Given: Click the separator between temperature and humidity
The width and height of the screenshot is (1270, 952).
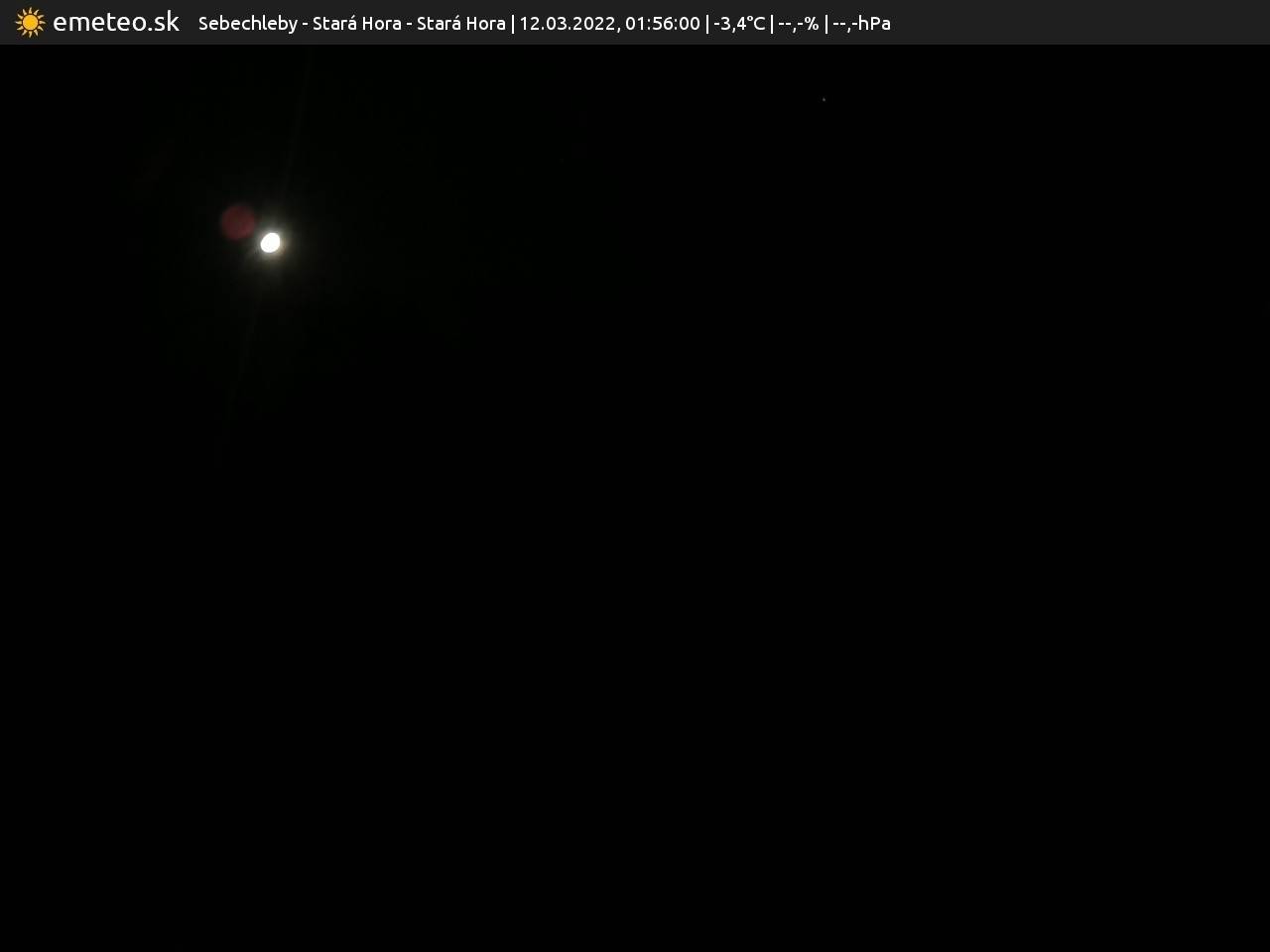Looking at the screenshot, I should click(x=772, y=23).
